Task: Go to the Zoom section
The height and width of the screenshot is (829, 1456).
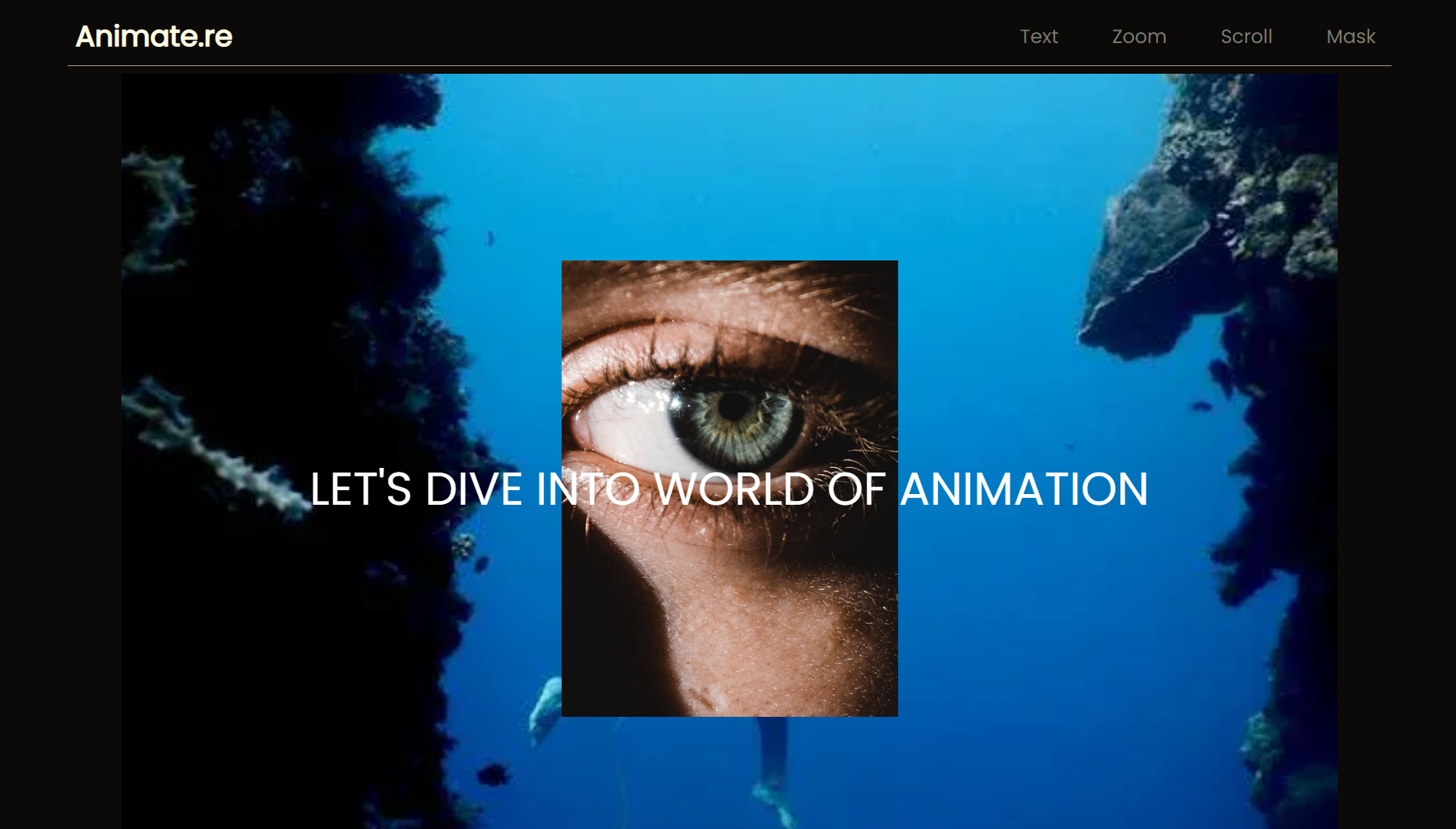Action: coord(1139,36)
